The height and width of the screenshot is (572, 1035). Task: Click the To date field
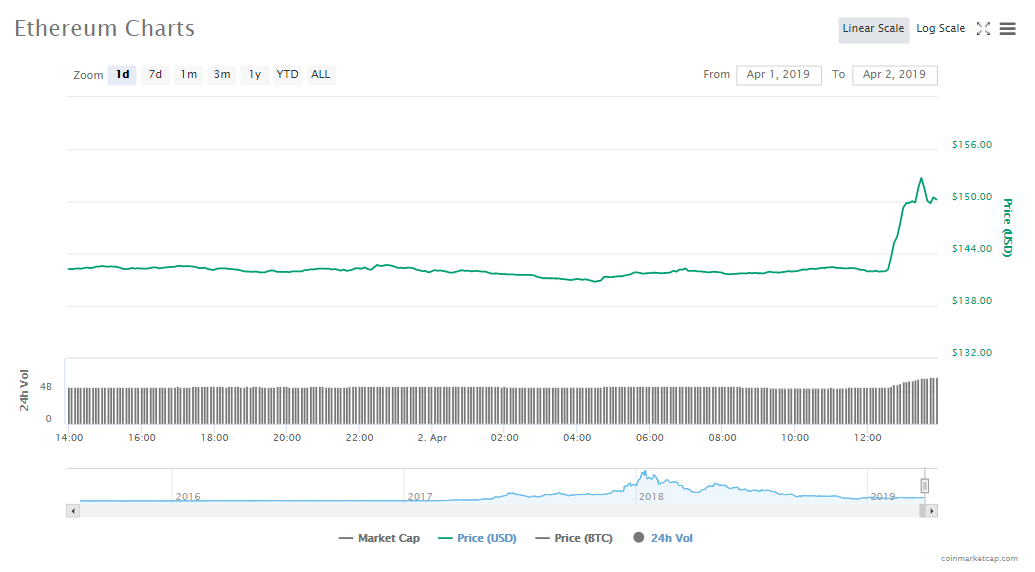[894, 75]
